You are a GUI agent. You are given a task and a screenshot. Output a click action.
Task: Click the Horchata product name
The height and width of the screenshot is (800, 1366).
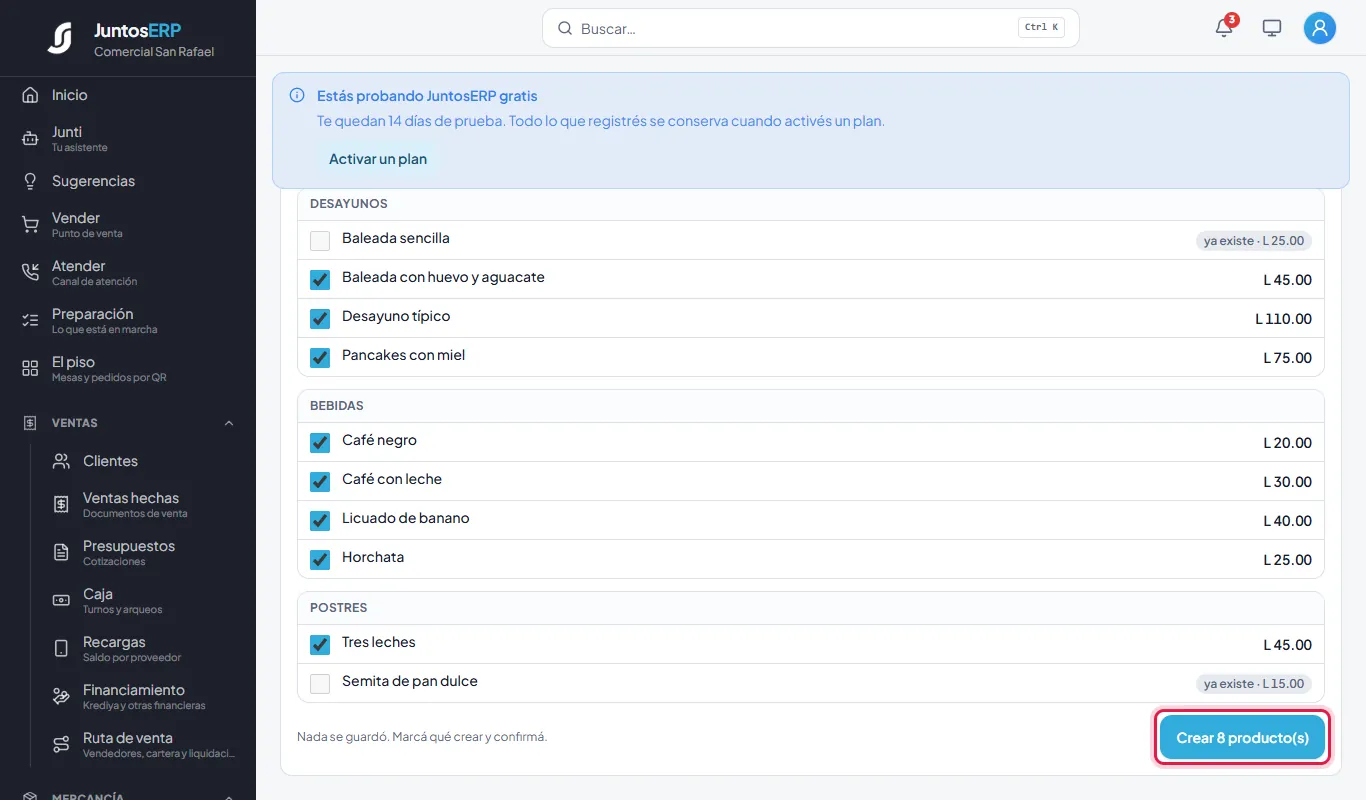373,557
